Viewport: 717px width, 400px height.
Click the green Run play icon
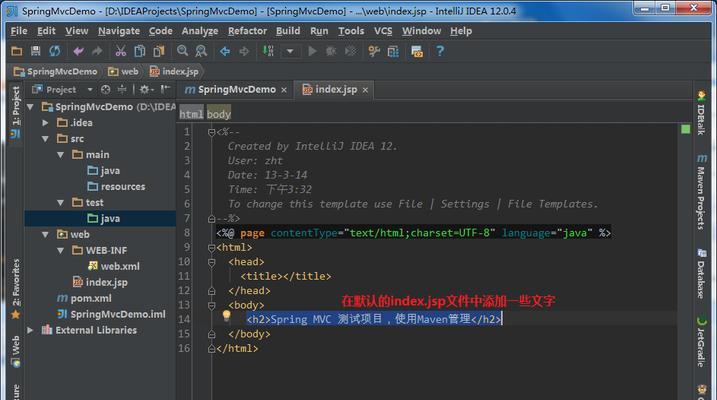pos(312,51)
